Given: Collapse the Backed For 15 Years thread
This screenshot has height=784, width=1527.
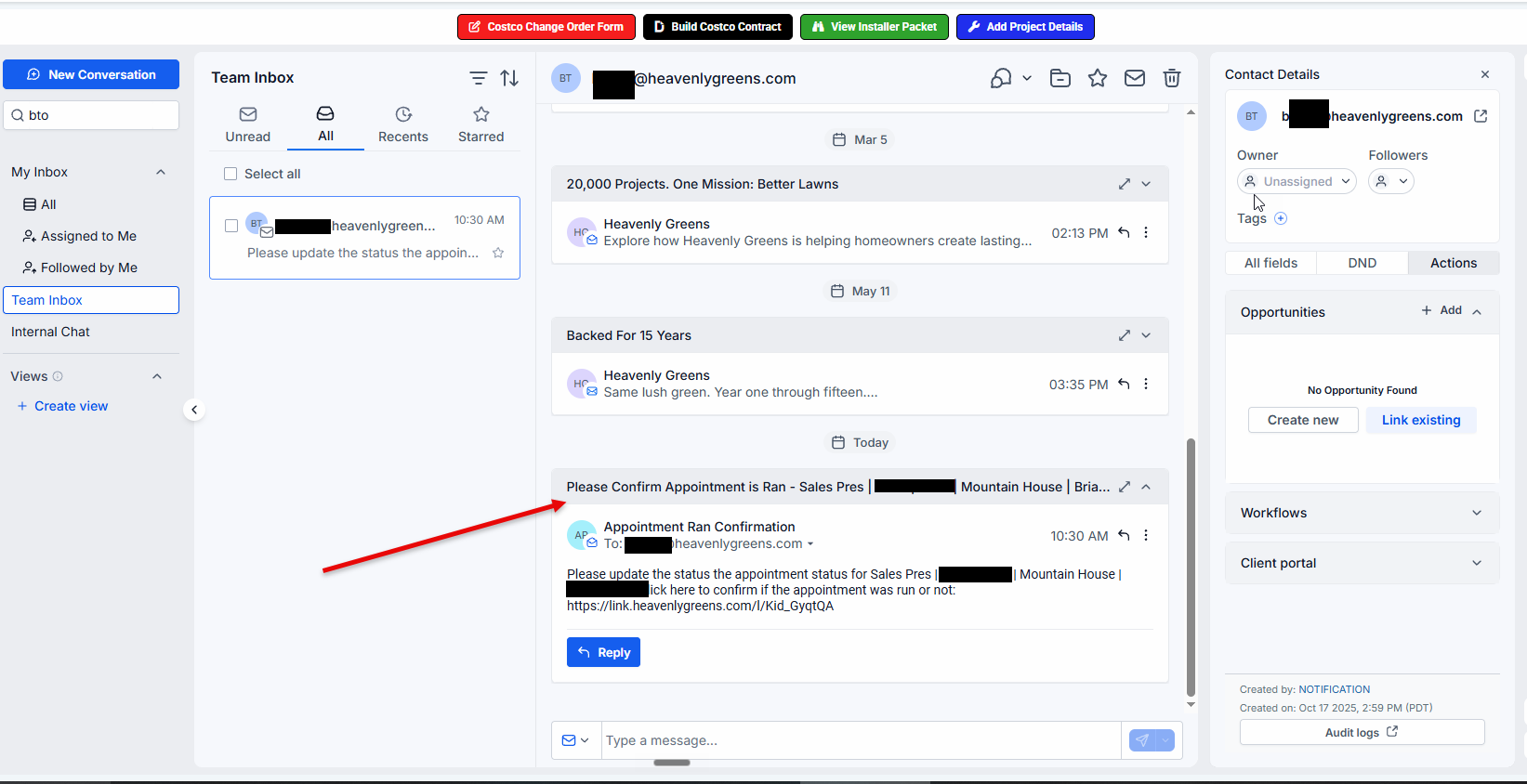Looking at the screenshot, I should click(x=1146, y=335).
